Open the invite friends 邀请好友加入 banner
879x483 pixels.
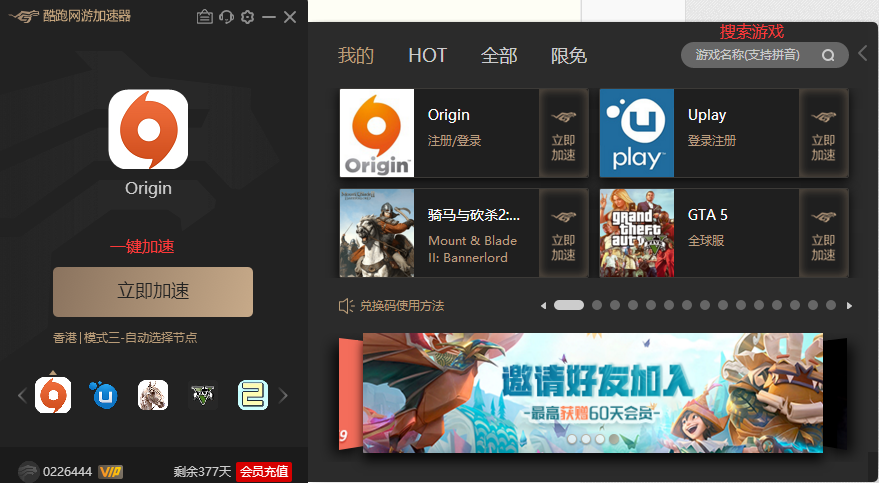593,393
